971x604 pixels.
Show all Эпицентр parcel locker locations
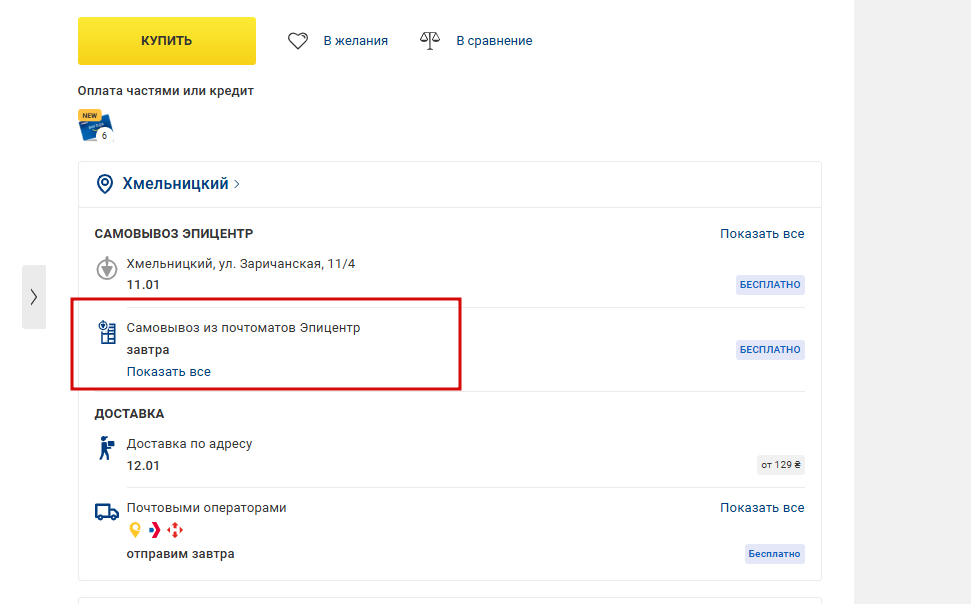(x=168, y=371)
